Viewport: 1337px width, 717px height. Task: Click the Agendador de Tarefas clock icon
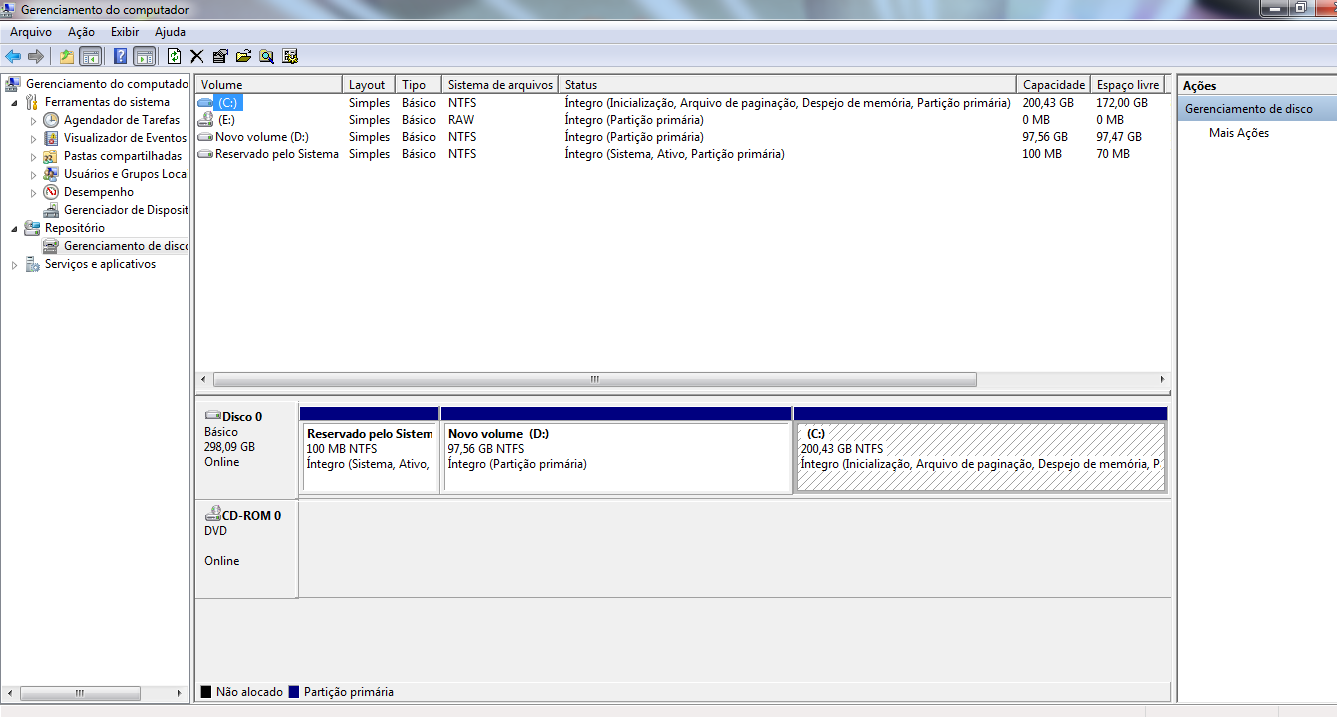[x=51, y=120]
